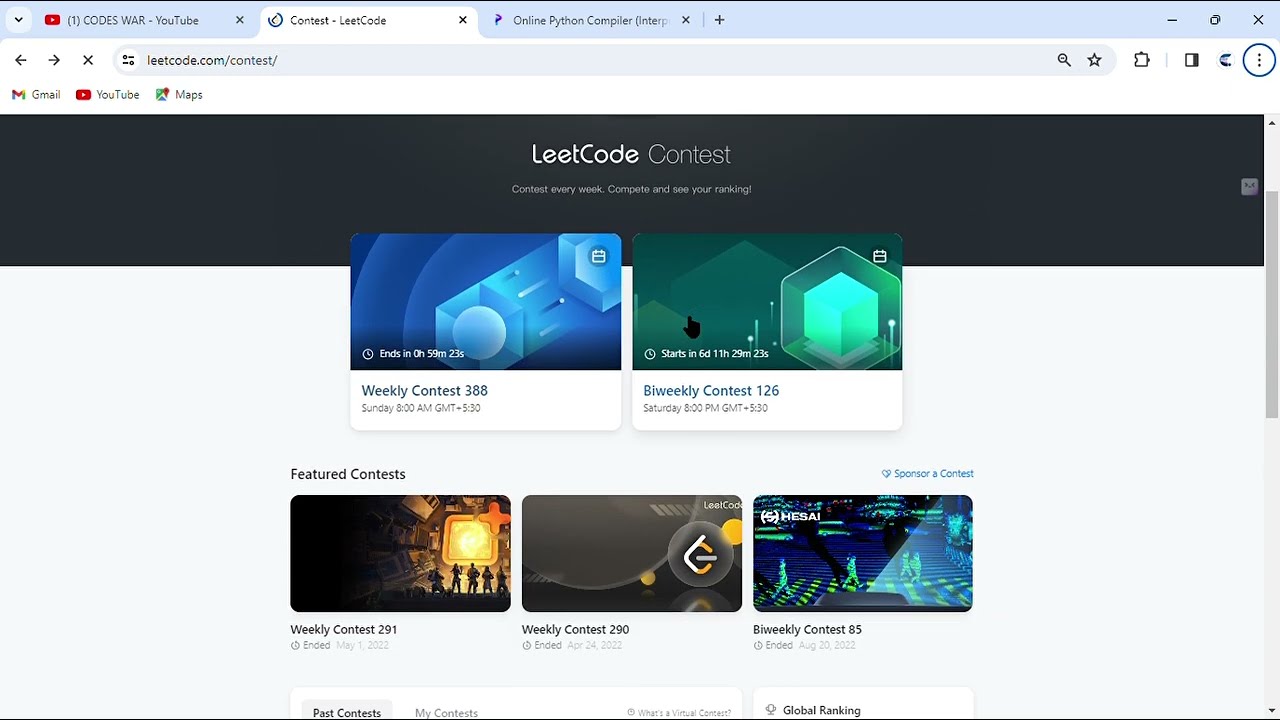Screen dimensions: 1280x720
Task: Add Biweekly Contest 126 to calendar icon
Action: (880, 256)
